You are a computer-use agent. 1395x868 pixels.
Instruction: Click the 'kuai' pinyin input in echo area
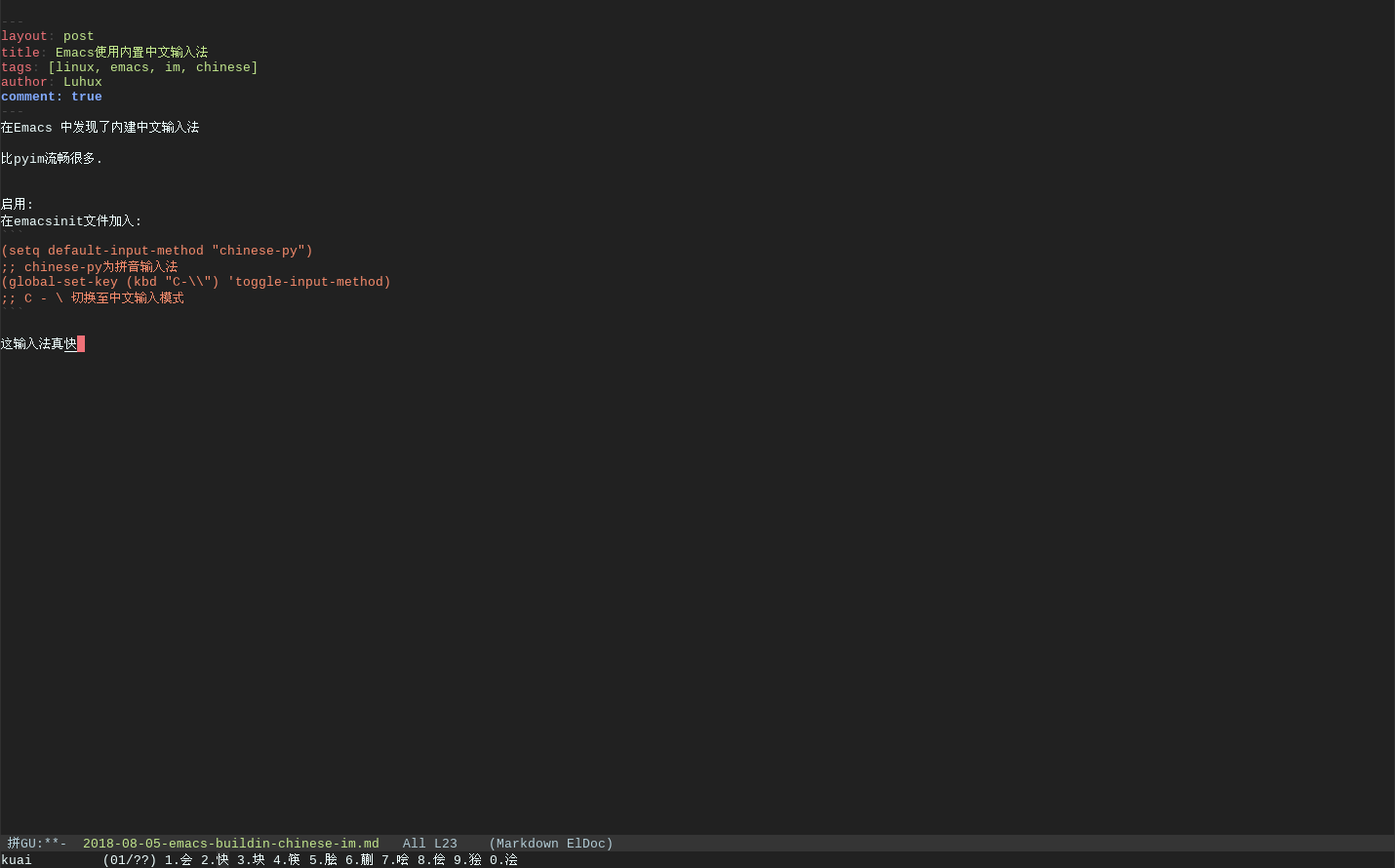(17, 860)
